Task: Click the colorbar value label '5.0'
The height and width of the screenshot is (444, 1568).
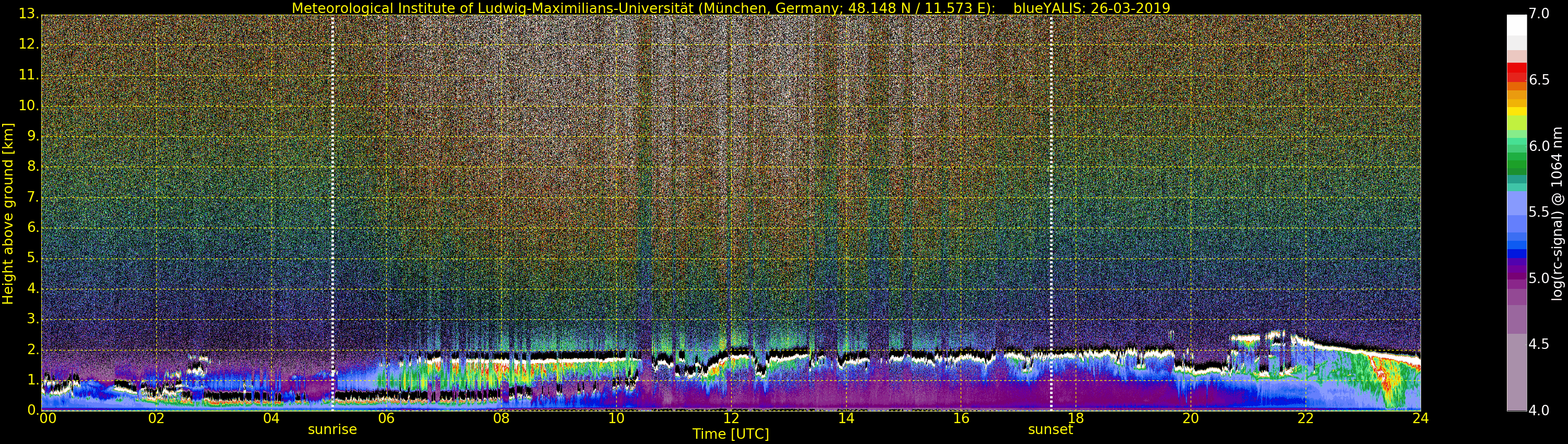Action: (1539, 278)
